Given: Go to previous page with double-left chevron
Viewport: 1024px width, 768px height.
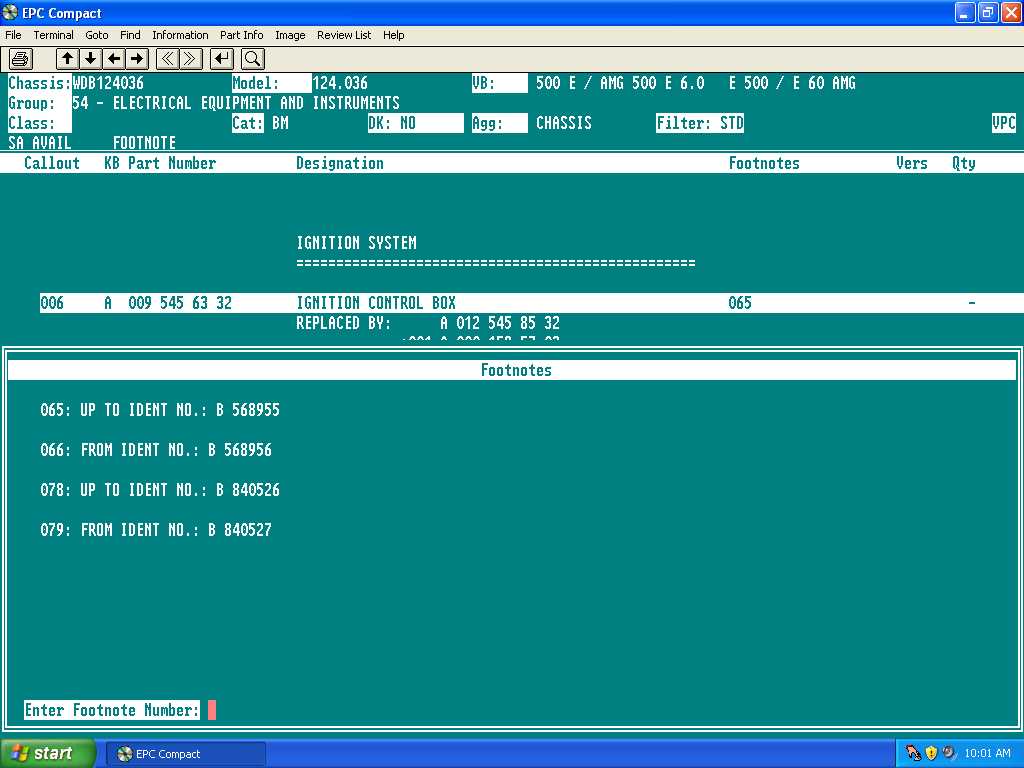Looking at the screenshot, I should click(168, 59).
